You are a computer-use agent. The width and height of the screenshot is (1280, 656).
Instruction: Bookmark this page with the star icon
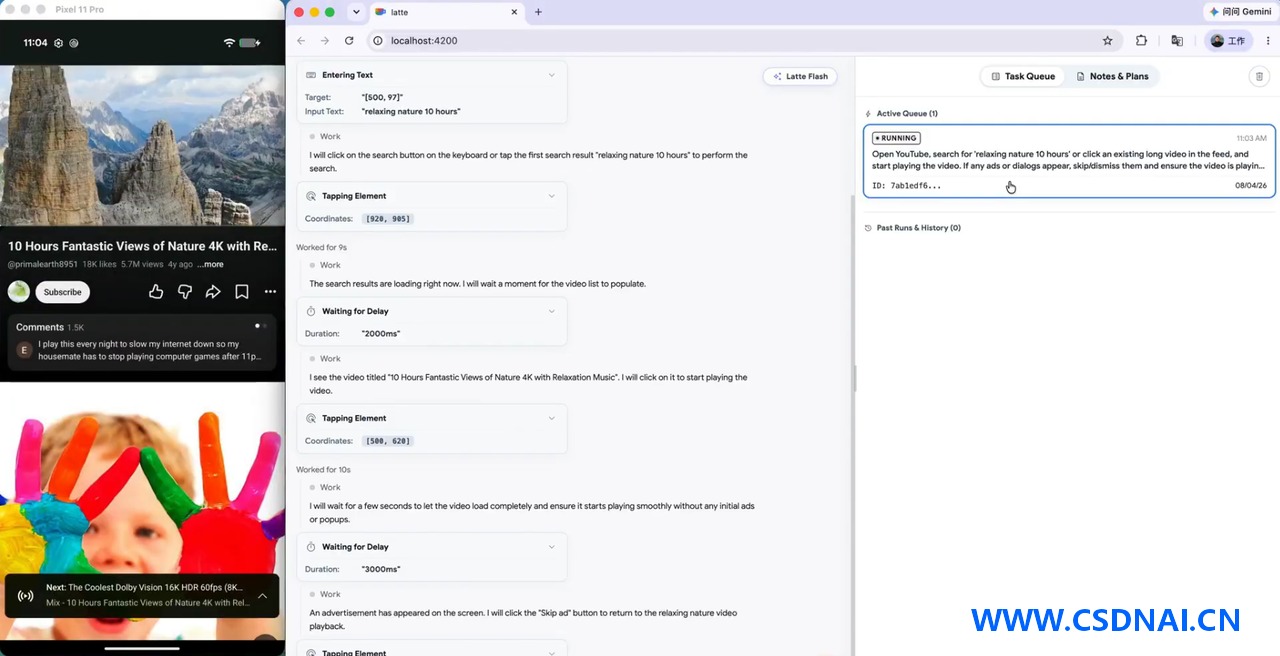(x=1108, y=41)
